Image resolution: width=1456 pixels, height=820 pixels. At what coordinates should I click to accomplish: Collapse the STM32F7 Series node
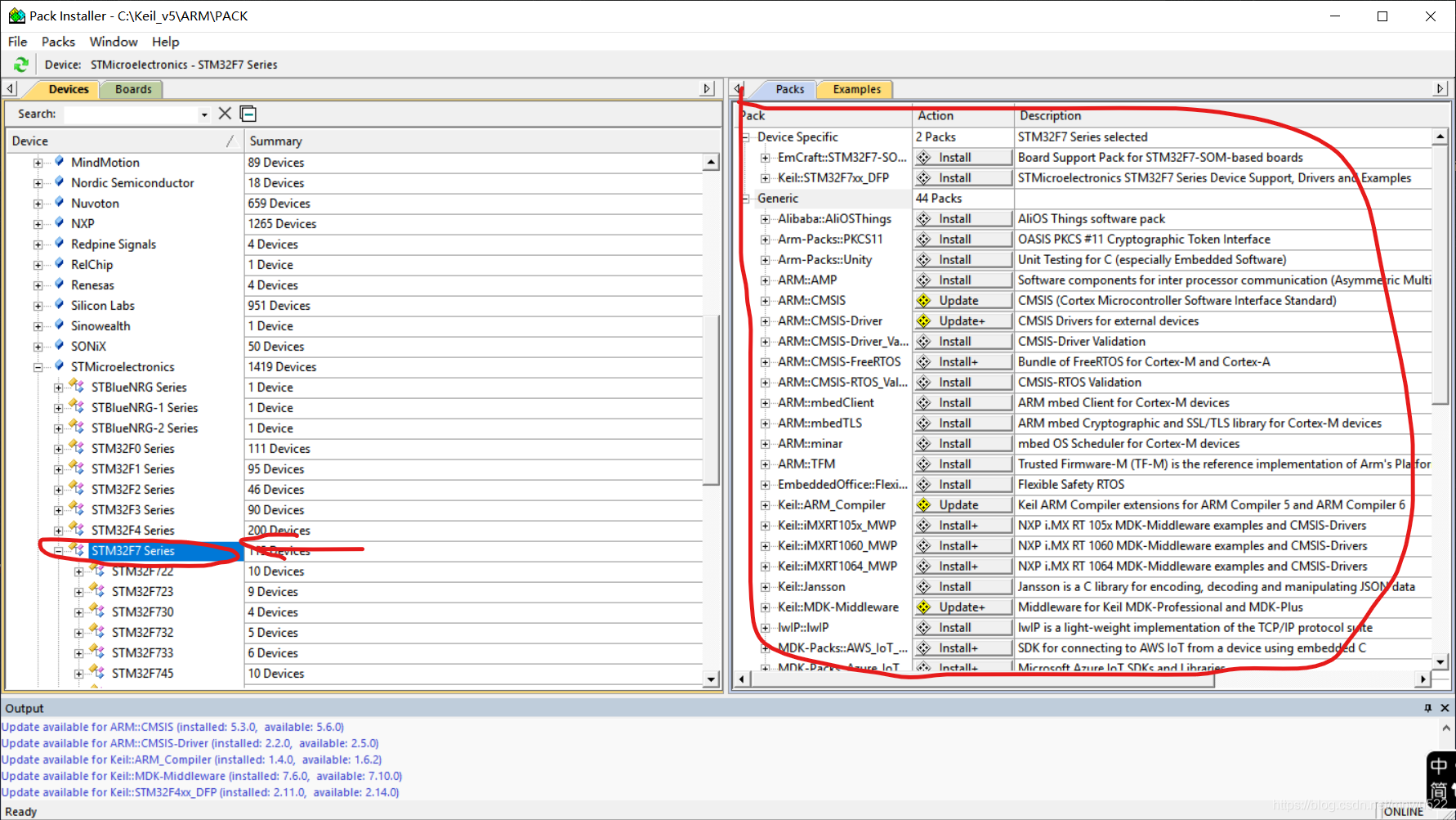(58, 551)
